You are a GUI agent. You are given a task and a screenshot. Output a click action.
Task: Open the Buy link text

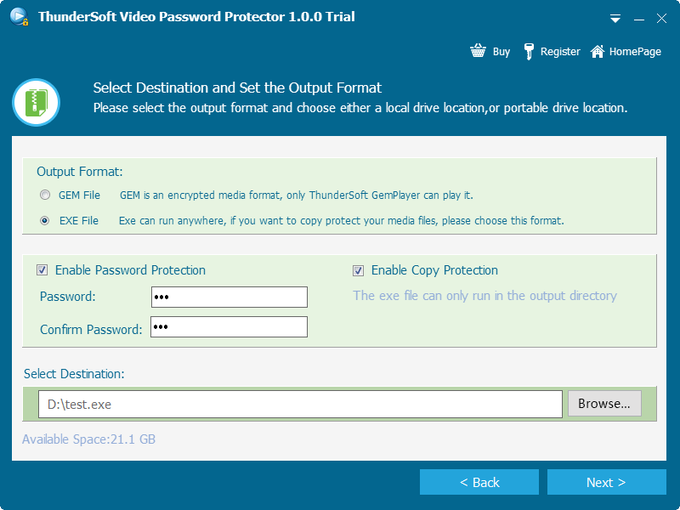click(501, 52)
